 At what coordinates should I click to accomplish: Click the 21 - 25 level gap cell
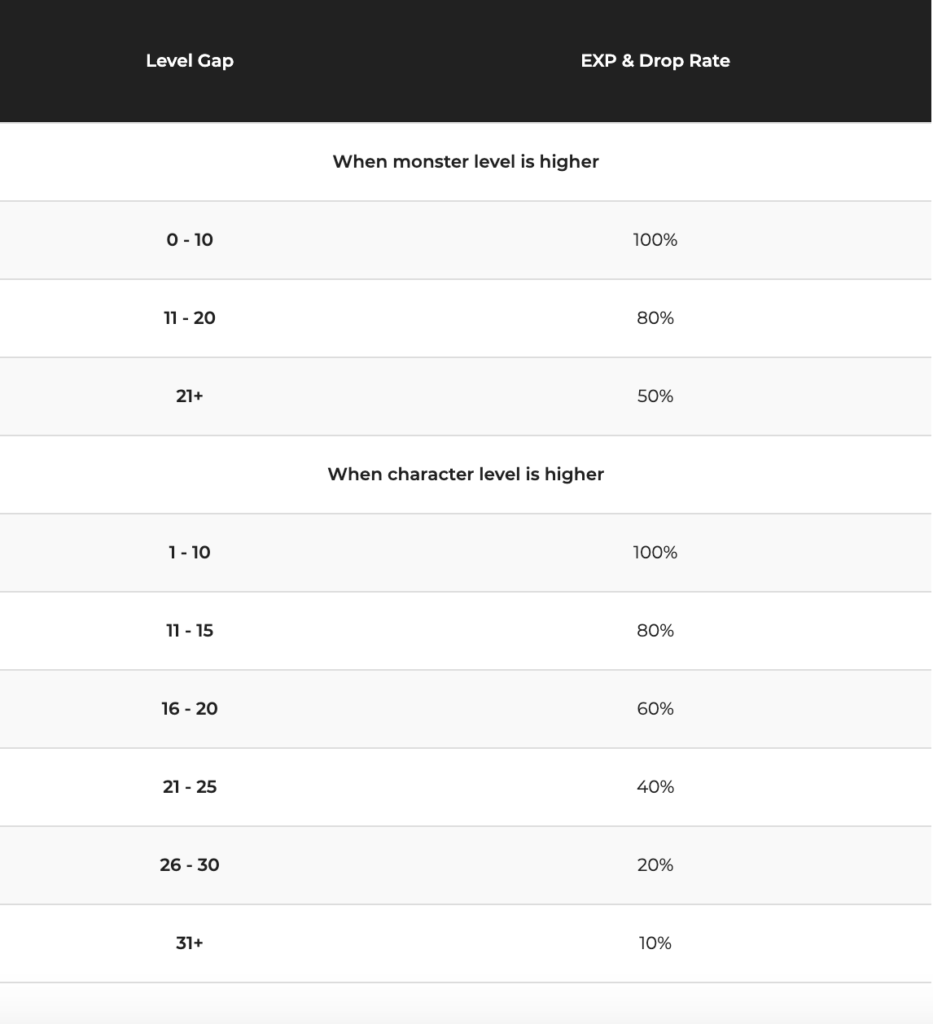tap(189, 787)
